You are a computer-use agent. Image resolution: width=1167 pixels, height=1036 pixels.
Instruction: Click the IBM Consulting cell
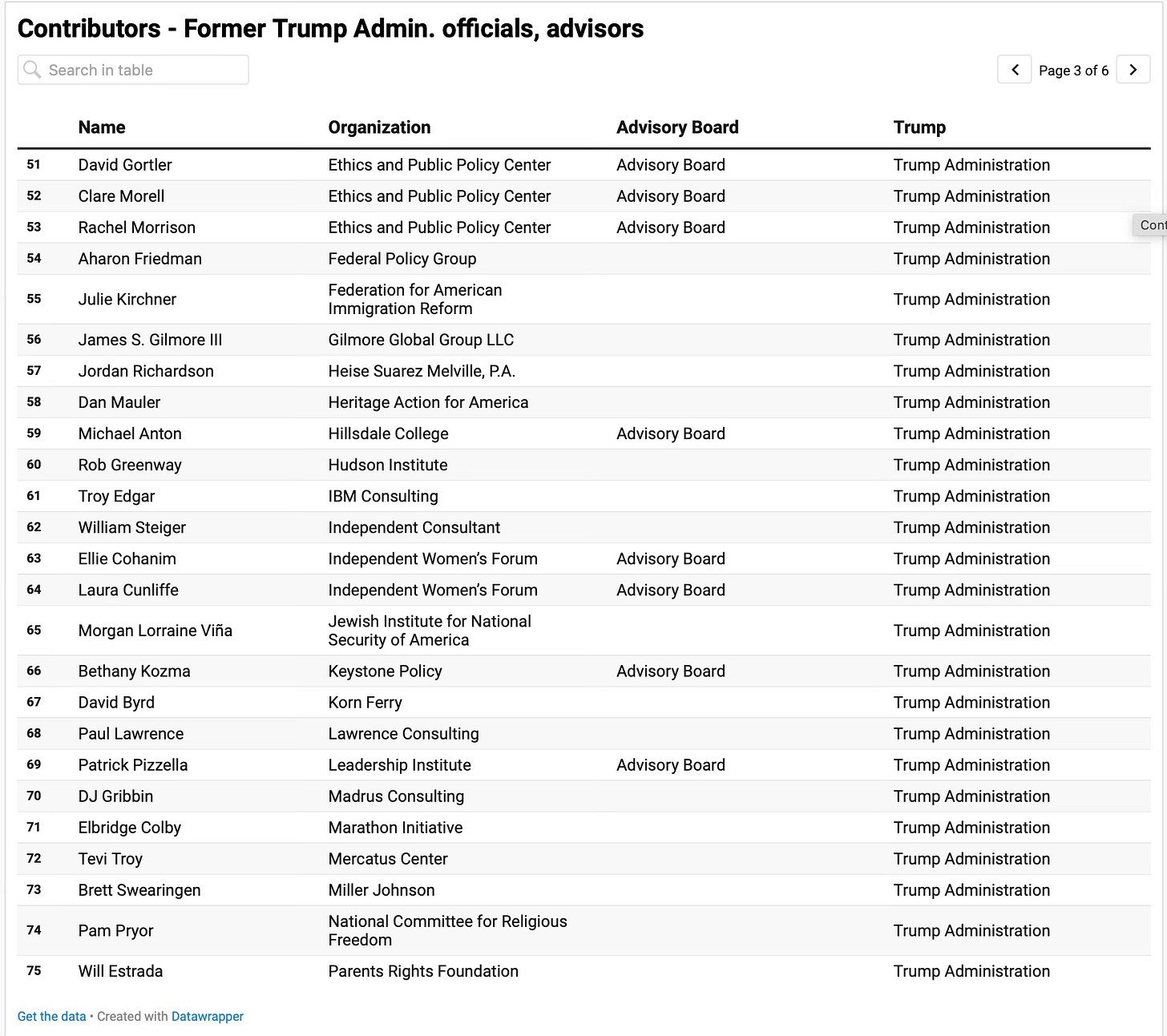[383, 496]
